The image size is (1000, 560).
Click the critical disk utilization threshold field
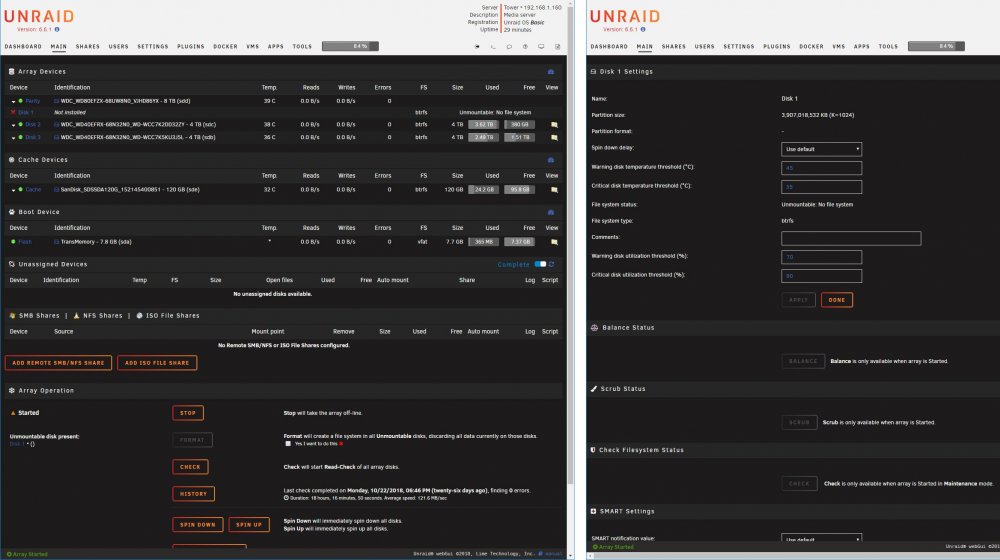tap(821, 276)
